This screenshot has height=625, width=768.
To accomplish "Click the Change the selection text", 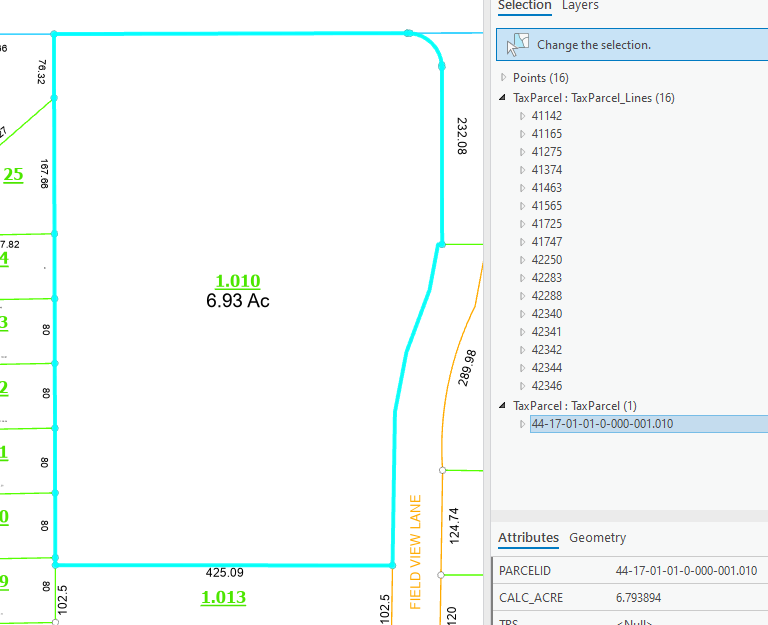I will (x=594, y=45).
